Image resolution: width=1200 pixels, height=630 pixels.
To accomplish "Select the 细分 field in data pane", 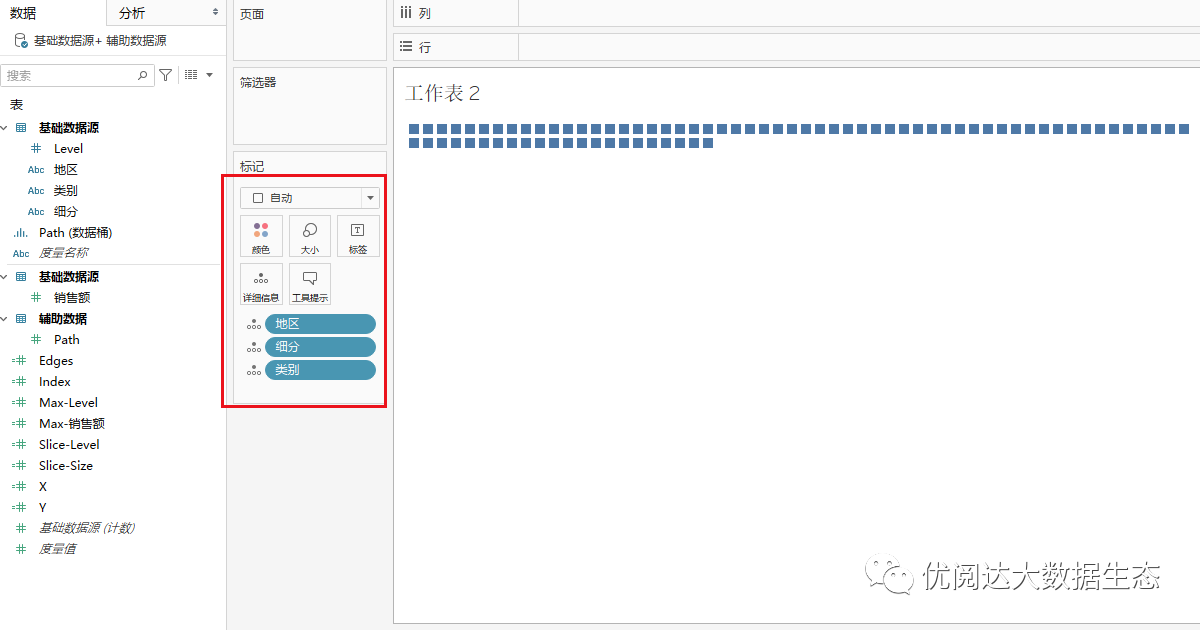I will tap(66, 212).
